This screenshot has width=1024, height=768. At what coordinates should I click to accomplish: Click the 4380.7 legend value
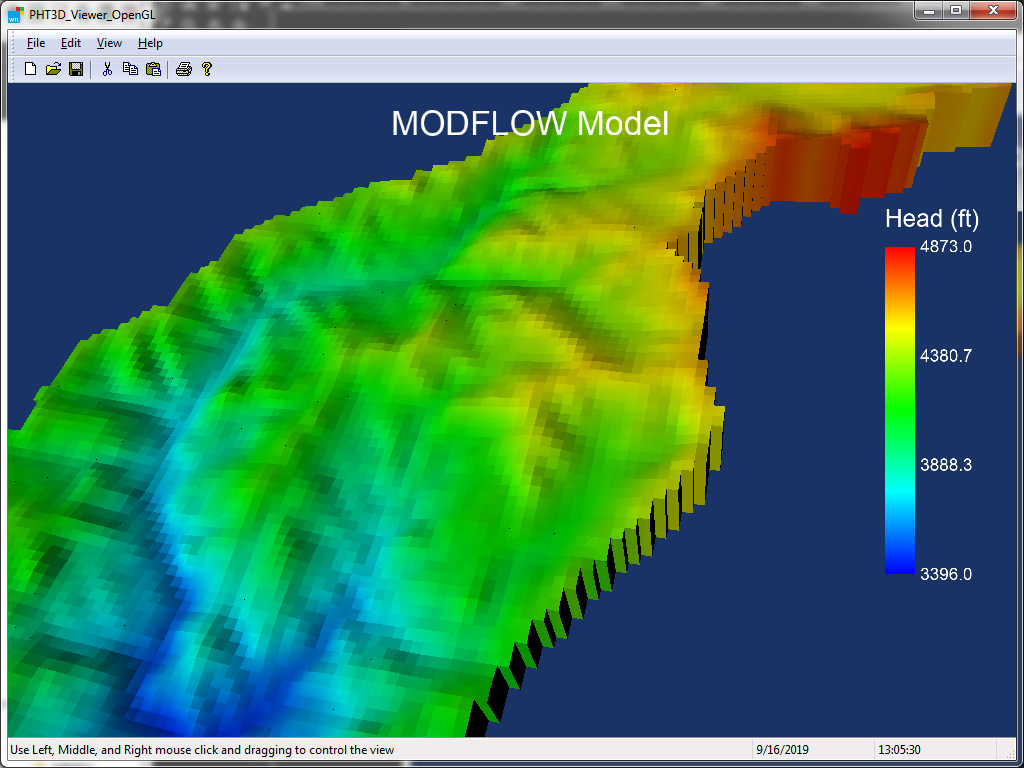tap(946, 356)
